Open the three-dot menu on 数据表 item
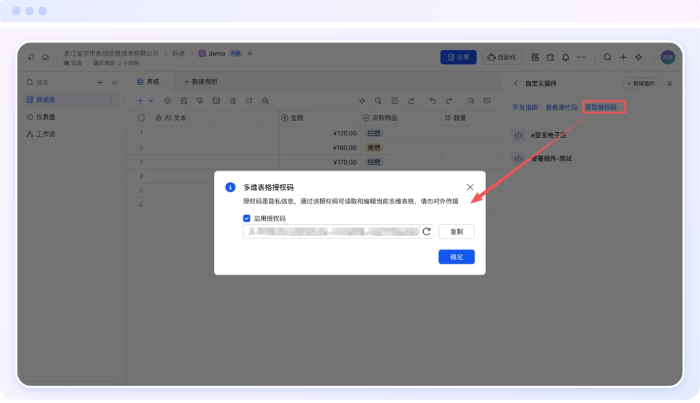The width and height of the screenshot is (700, 403). pos(111,100)
